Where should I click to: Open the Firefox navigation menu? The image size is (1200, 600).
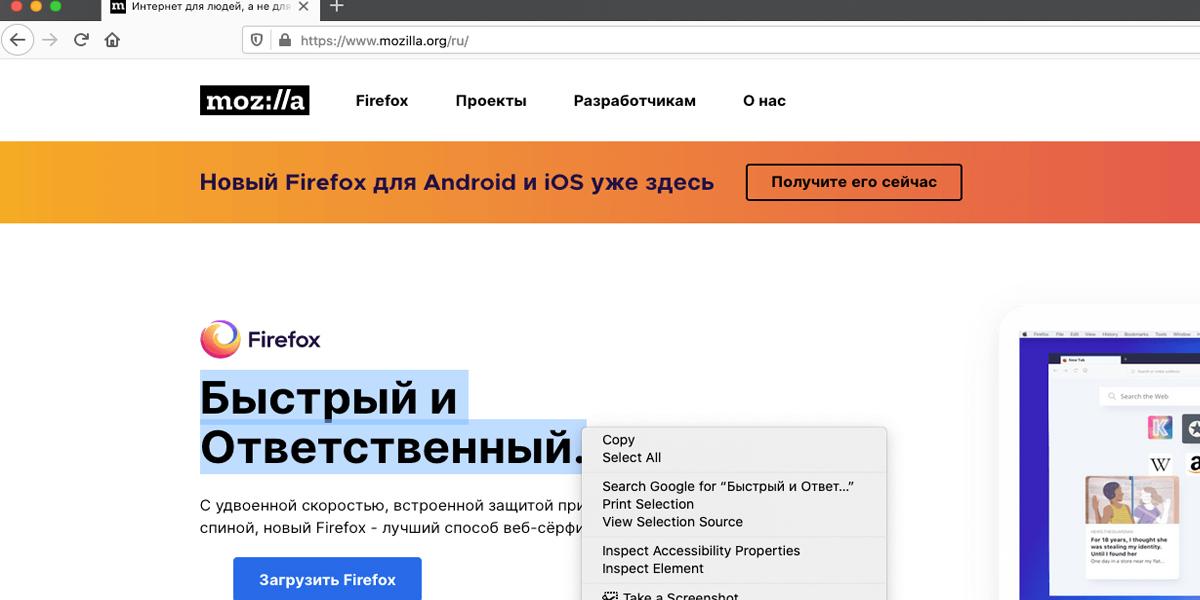[x=382, y=101]
